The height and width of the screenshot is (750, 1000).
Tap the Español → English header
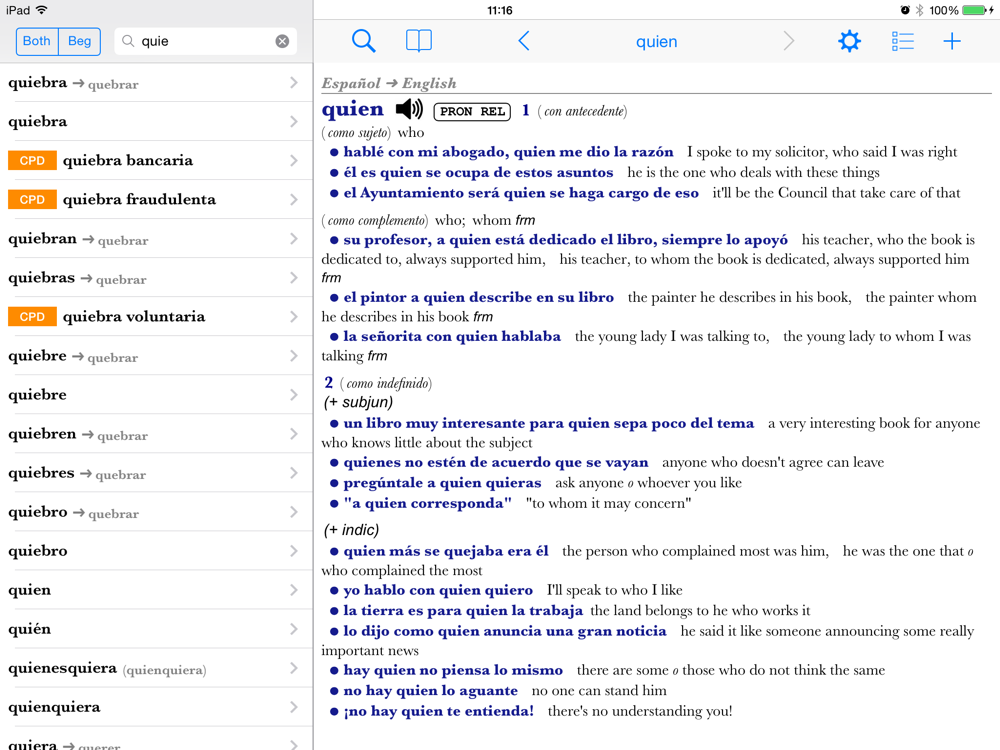point(389,84)
